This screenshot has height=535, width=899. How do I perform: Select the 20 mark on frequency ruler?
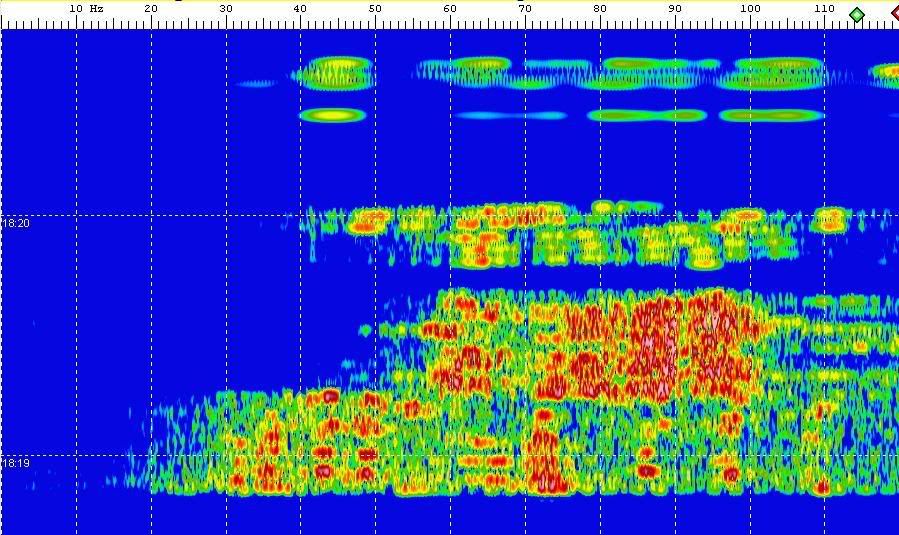point(151,9)
